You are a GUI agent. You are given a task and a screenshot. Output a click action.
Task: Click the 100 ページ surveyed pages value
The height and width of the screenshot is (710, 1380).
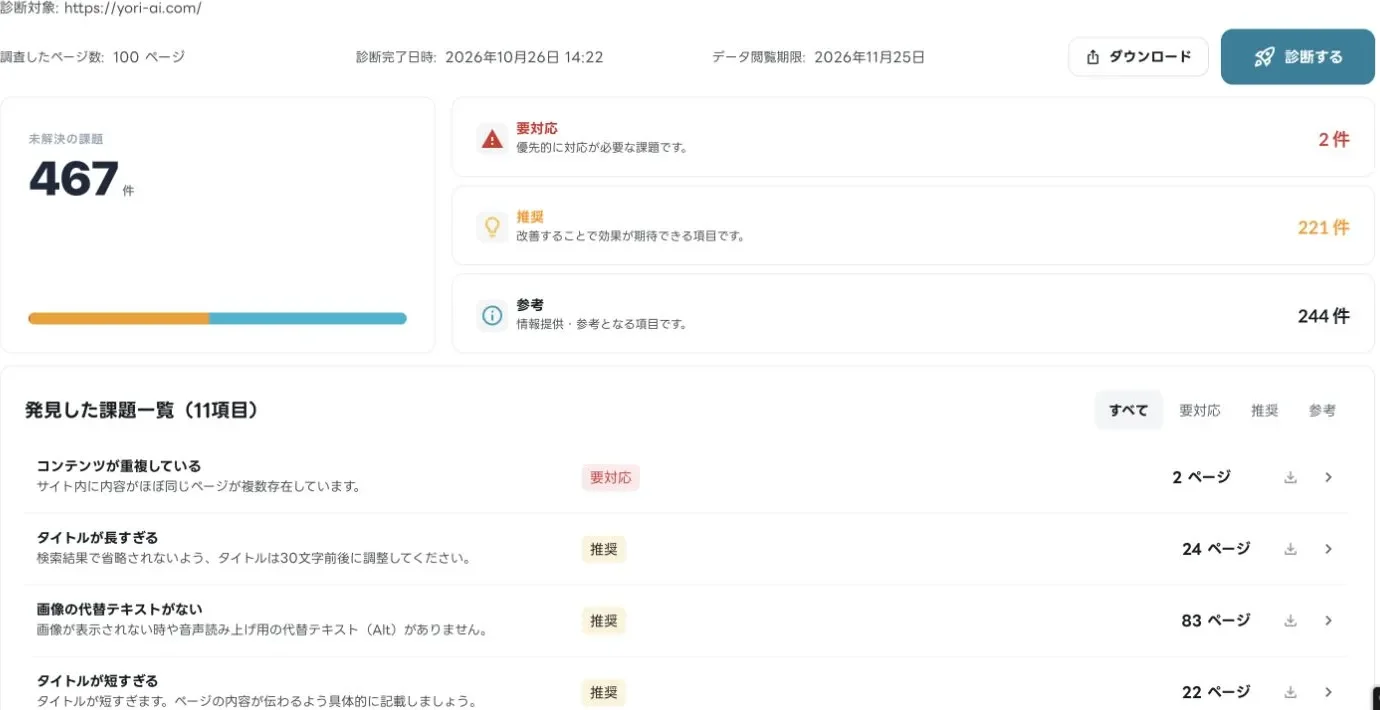coord(149,57)
